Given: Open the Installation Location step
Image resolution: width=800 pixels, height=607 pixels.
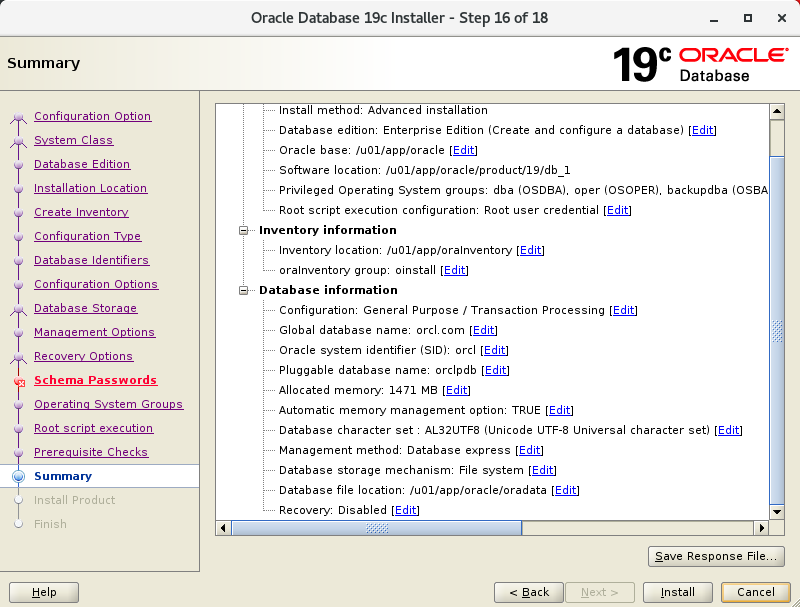Looking at the screenshot, I should click(90, 188).
